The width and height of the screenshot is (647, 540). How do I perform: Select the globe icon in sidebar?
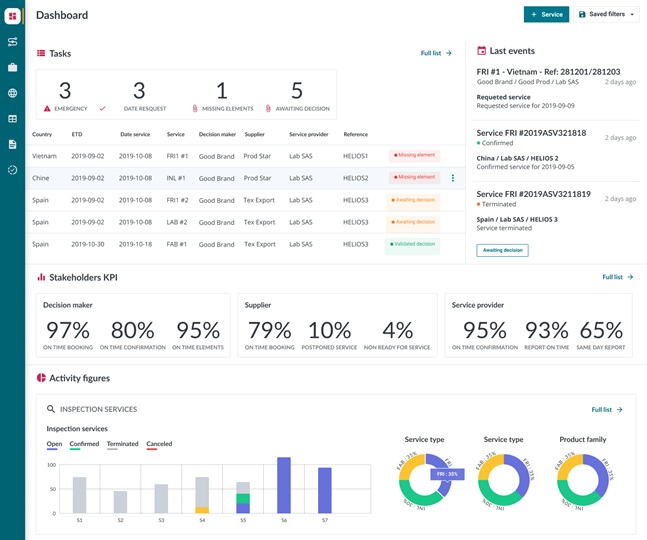click(x=12, y=93)
